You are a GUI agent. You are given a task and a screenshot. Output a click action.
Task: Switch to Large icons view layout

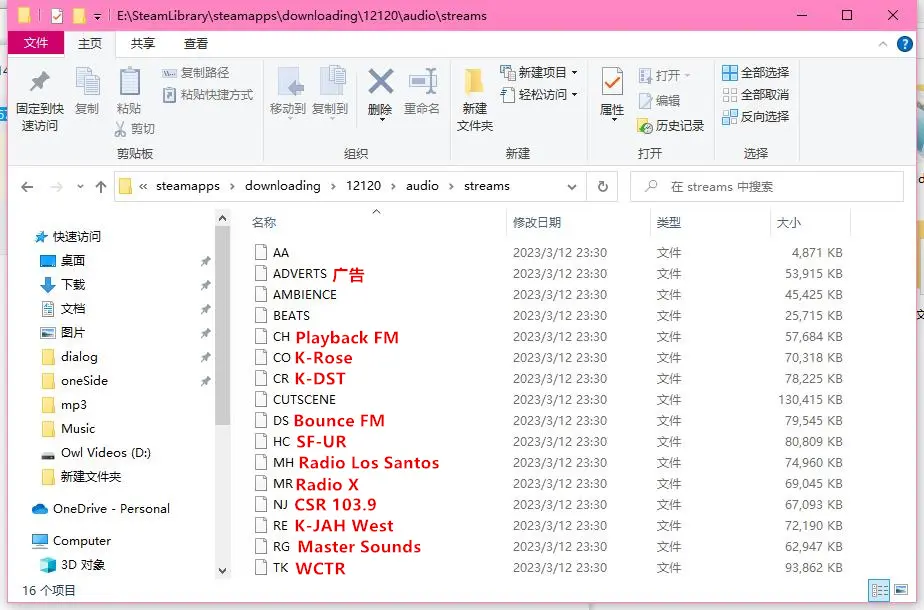pos(900,590)
